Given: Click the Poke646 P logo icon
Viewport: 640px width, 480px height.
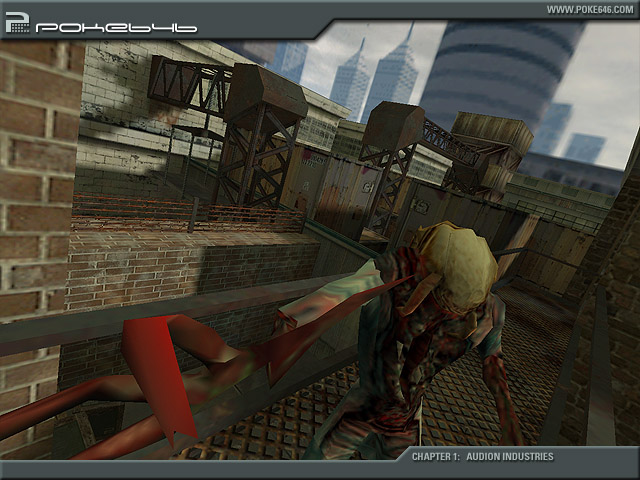Looking at the screenshot, I should coord(18,23).
